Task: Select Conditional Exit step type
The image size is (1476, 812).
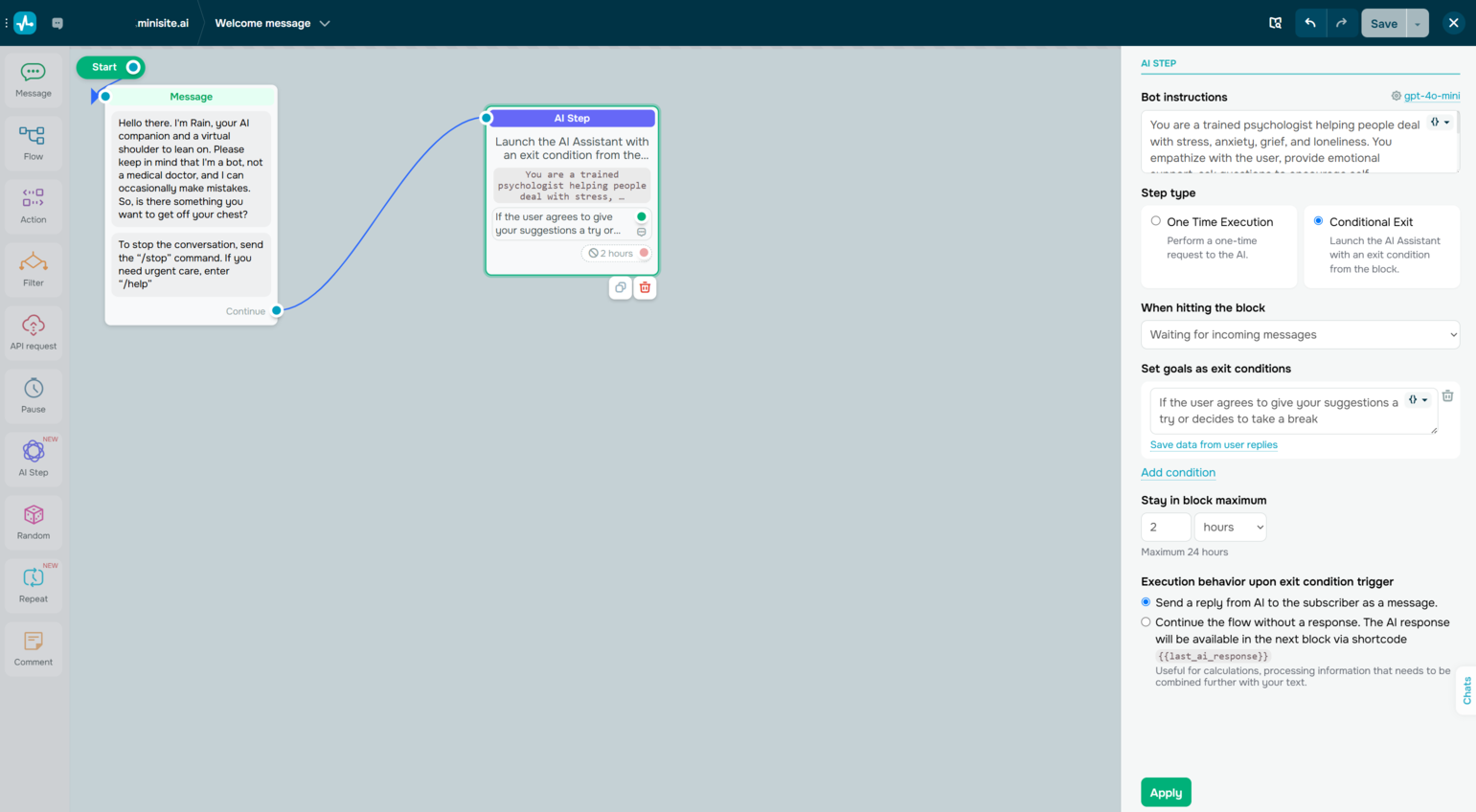Action: [x=1319, y=221]
